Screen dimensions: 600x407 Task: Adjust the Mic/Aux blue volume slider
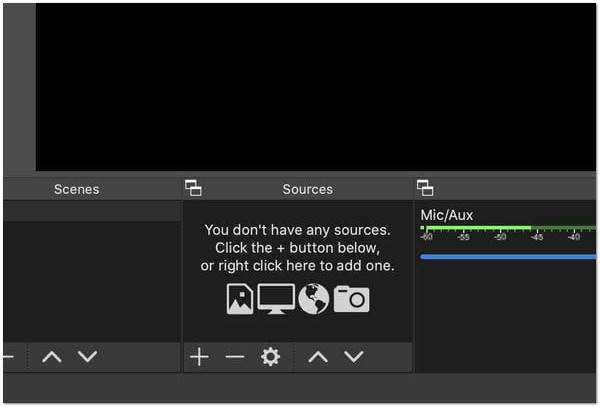(x=508, y=257)
